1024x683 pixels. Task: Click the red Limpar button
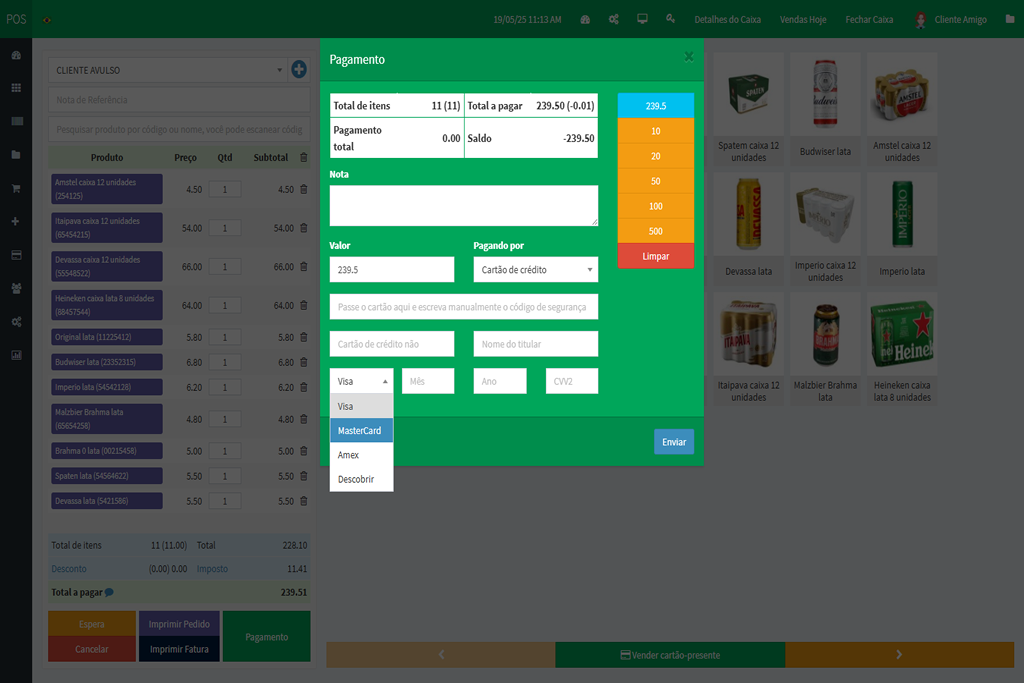[655, 256]
